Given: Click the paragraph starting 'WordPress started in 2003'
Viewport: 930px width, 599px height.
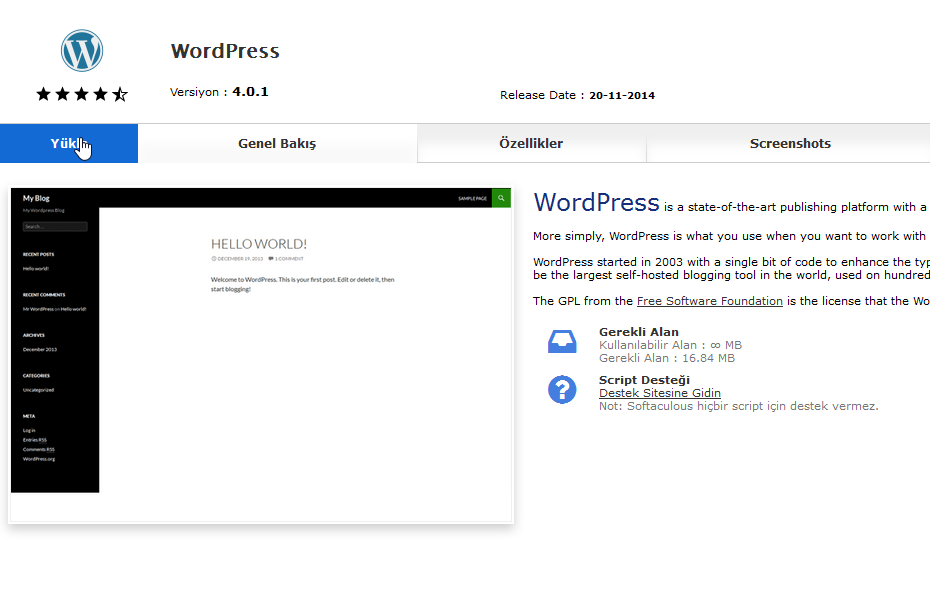Looking at the screenshot, I should click(x=731, y=269).
